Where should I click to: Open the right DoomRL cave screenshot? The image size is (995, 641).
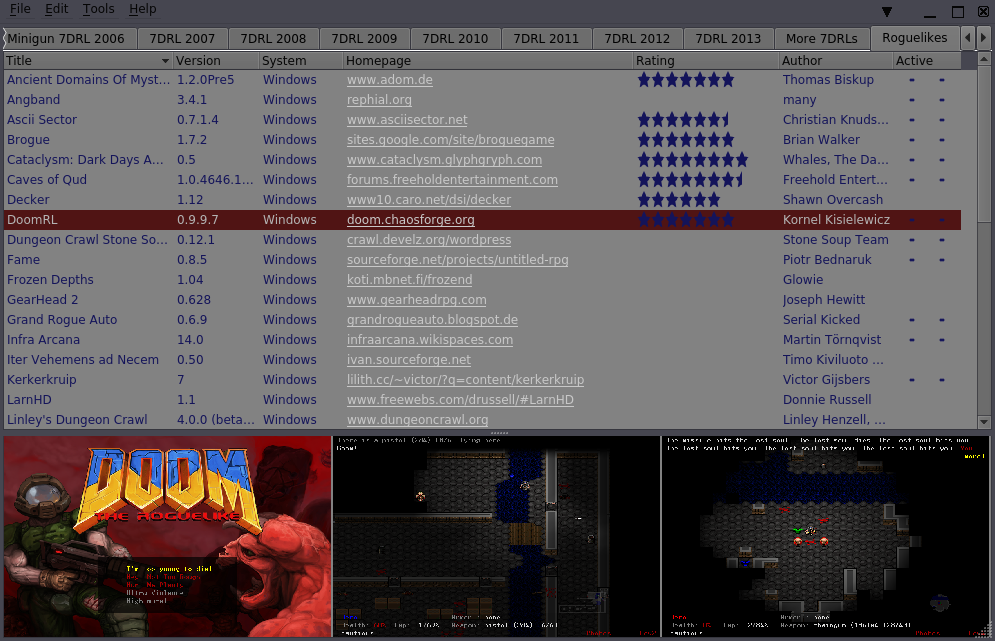[826, 536]
